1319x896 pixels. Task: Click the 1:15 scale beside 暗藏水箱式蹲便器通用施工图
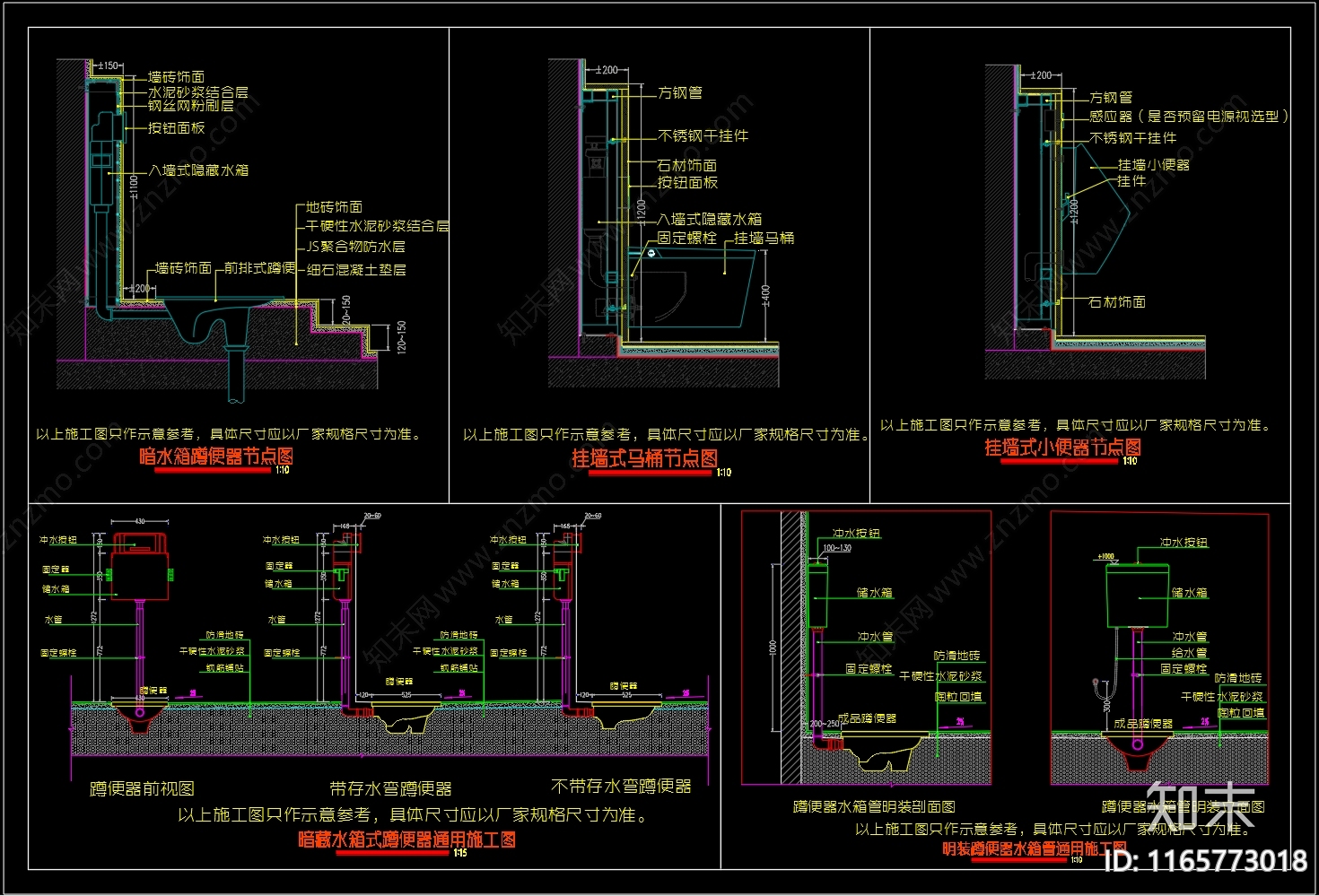[x=460, y=853]
